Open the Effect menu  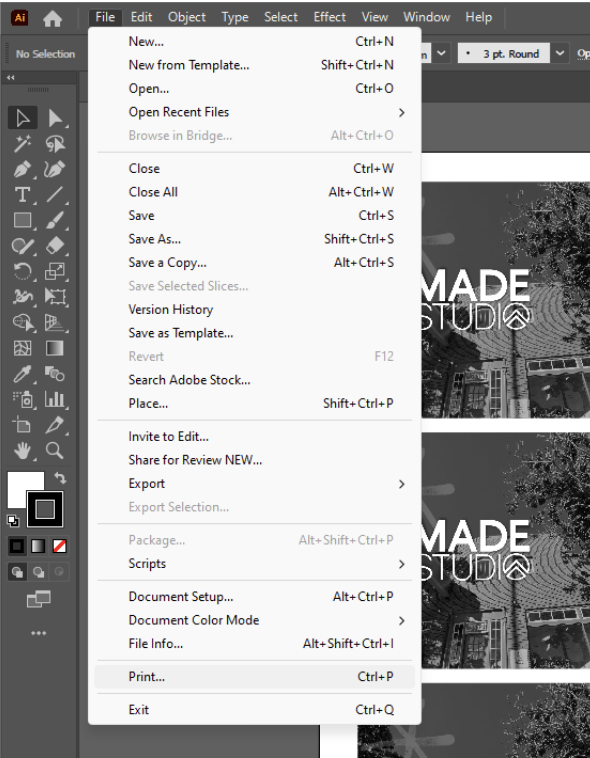[330, 17]
